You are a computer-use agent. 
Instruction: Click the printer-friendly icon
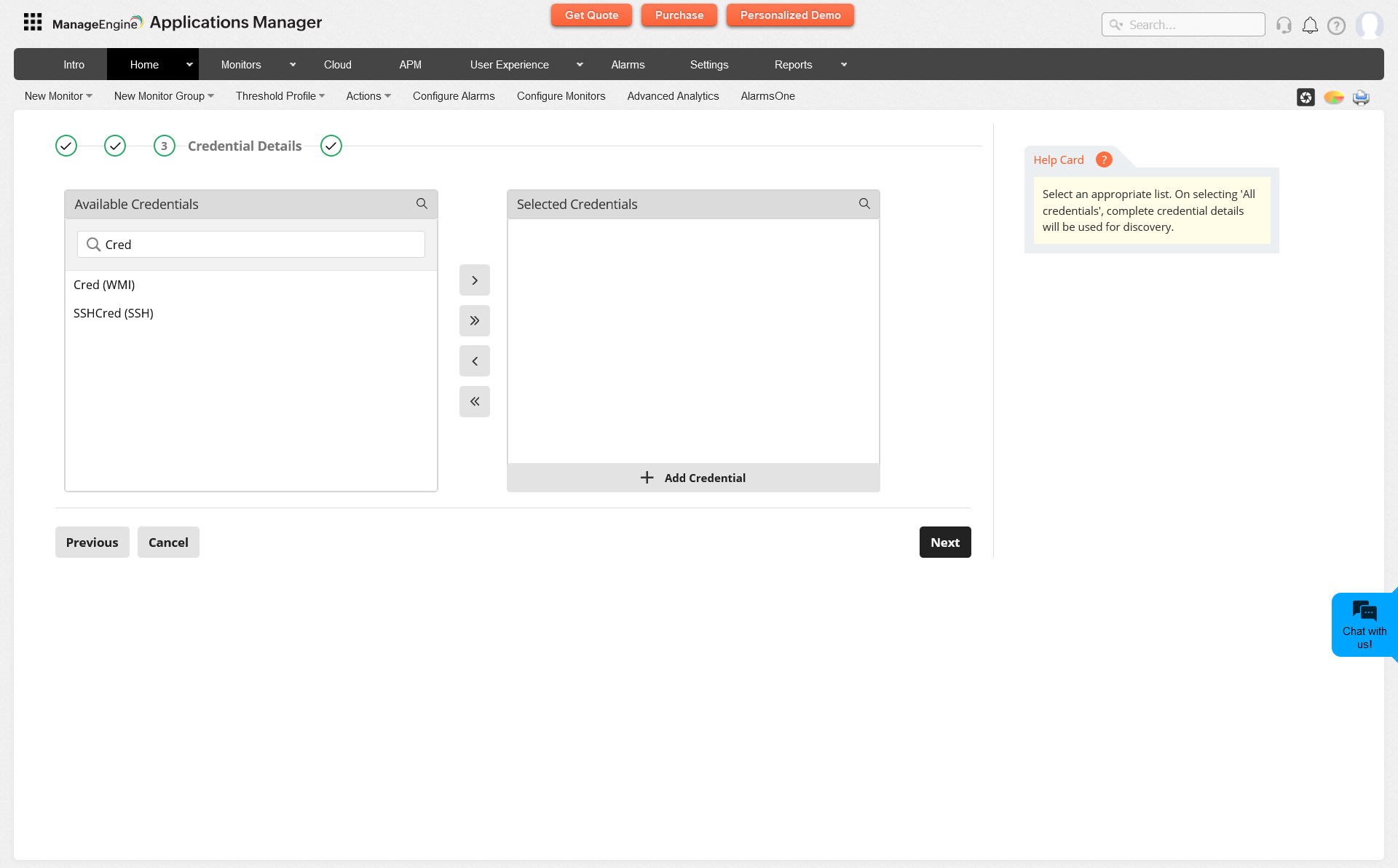tap(1361, 97)
